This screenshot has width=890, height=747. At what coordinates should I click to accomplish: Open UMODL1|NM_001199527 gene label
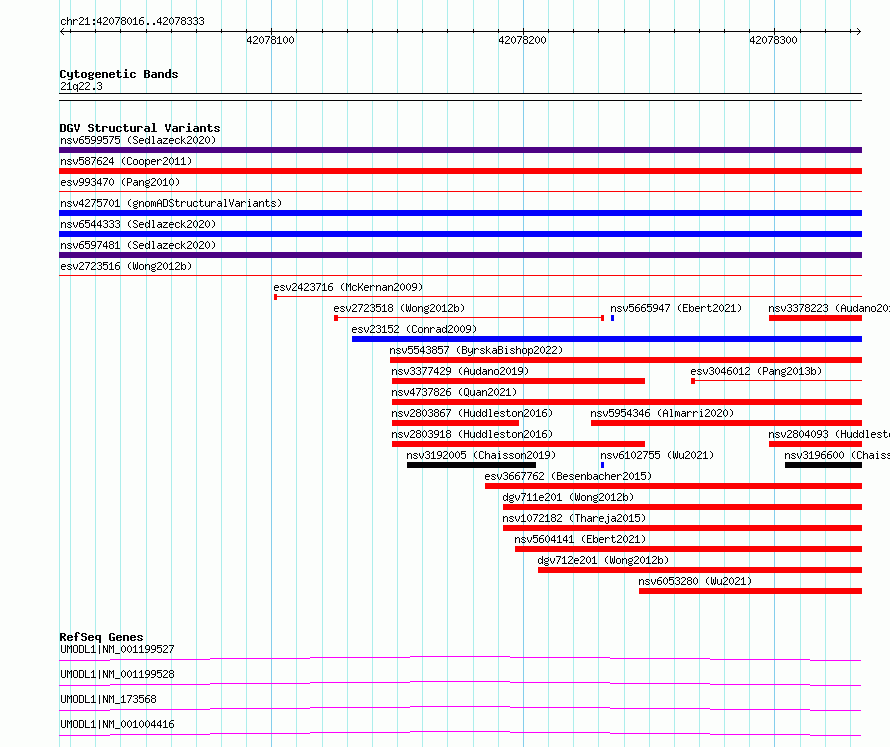[x=117, y=649]
